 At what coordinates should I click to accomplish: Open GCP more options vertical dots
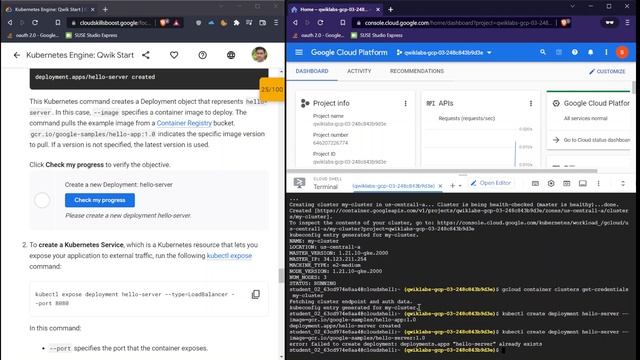pyautogui.click(x=606, y=52)
